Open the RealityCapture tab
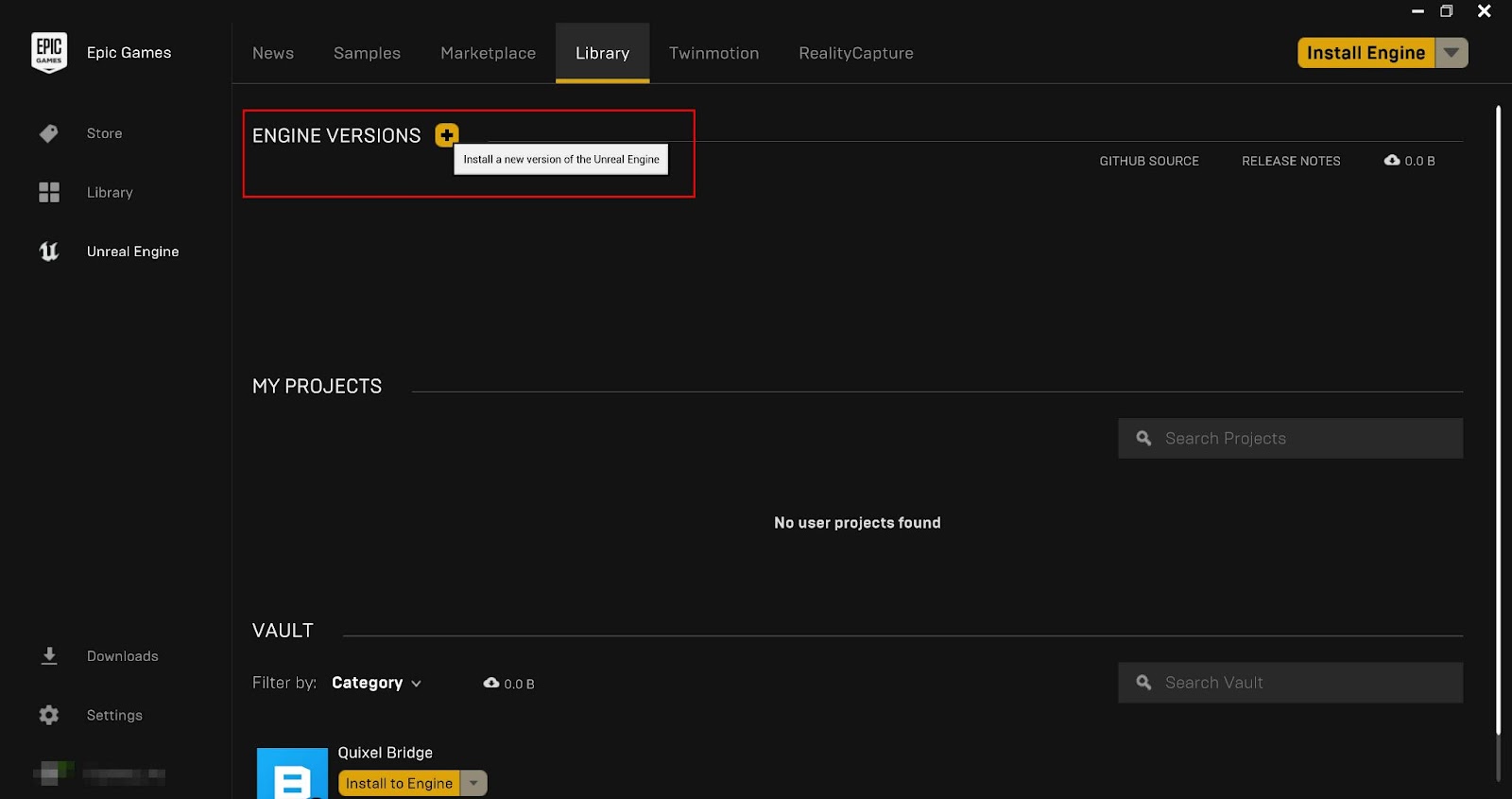The height and width of the screenshot is (799, 1512). click(856, 53)
